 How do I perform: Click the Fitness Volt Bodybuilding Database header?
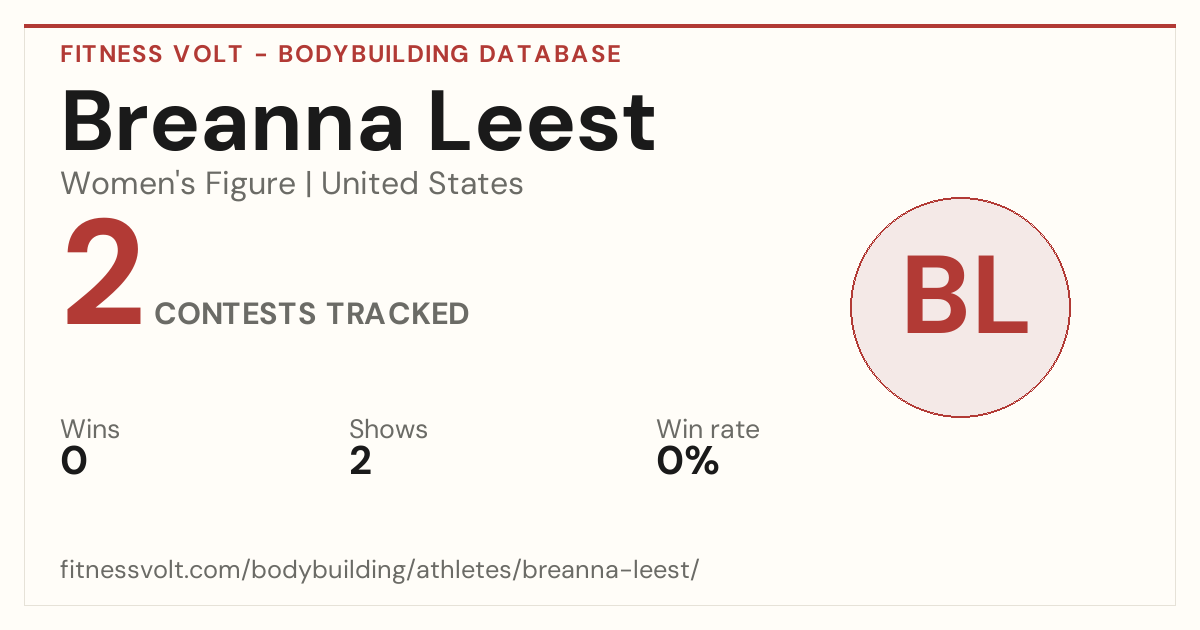(x=341, y=54)
